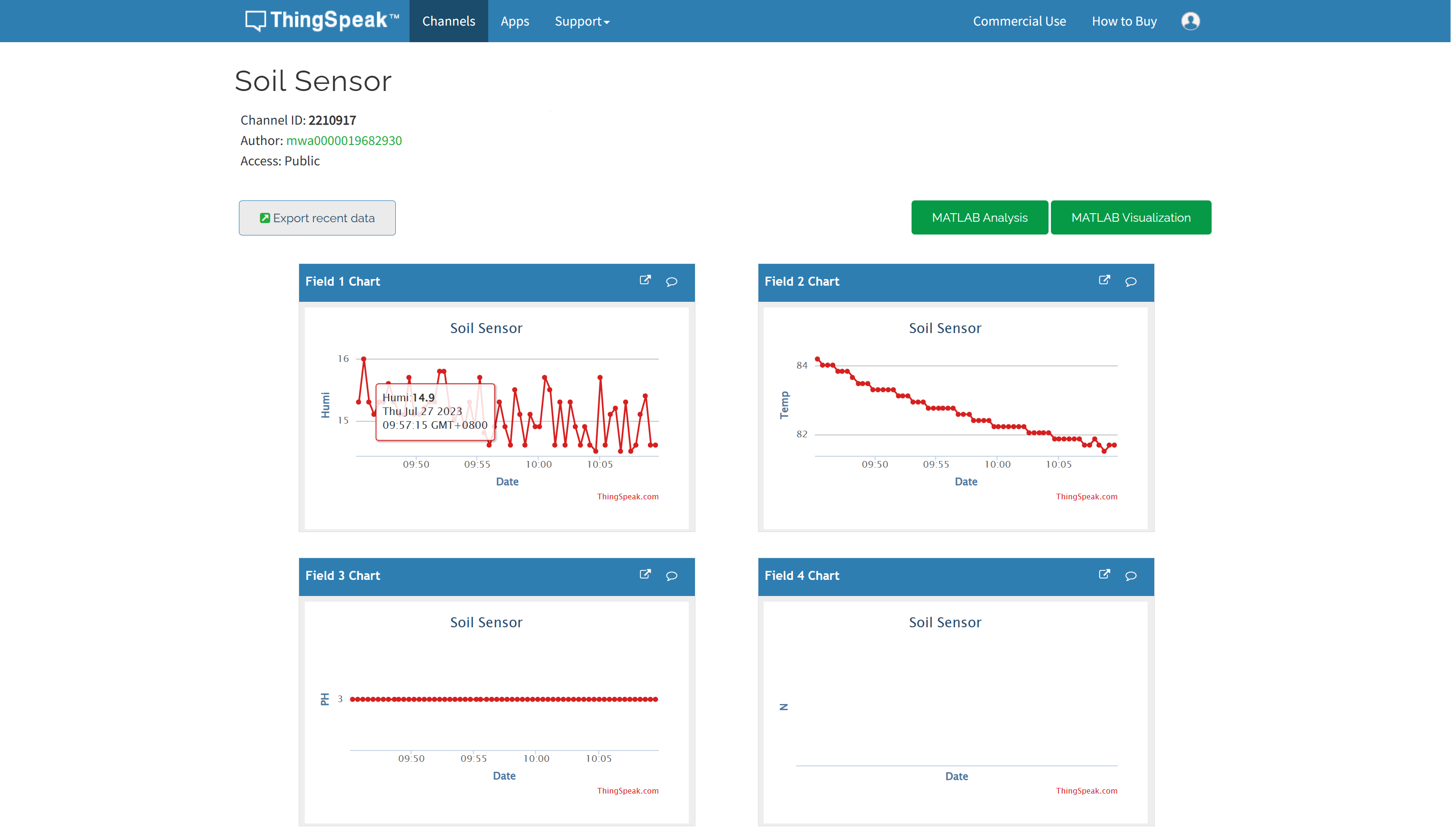Click ThingSpeak.com link in Field 4 chart

coord(1086,791)
